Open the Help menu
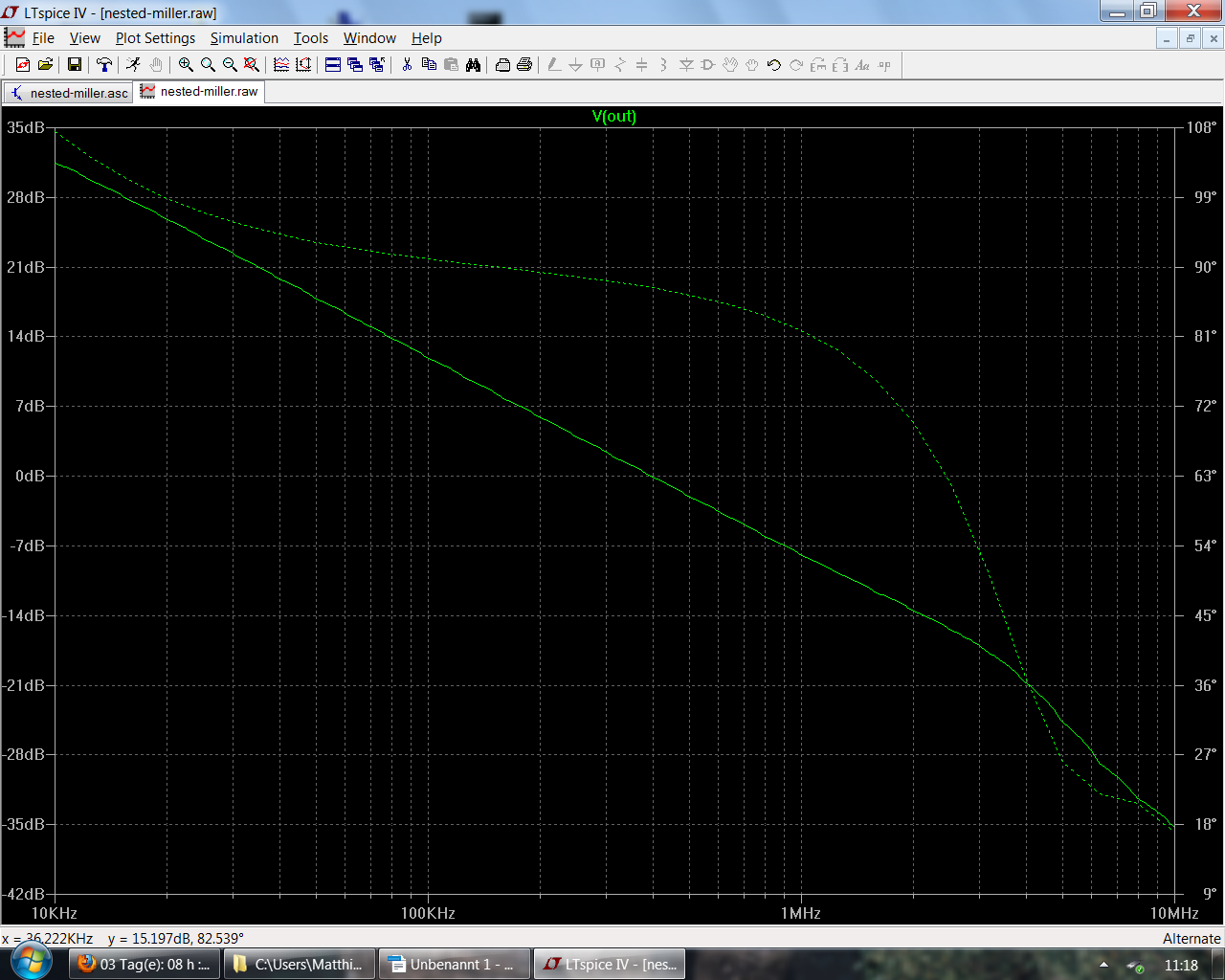Viewport: 1225px width, 980px height. (x=427, y=38)
